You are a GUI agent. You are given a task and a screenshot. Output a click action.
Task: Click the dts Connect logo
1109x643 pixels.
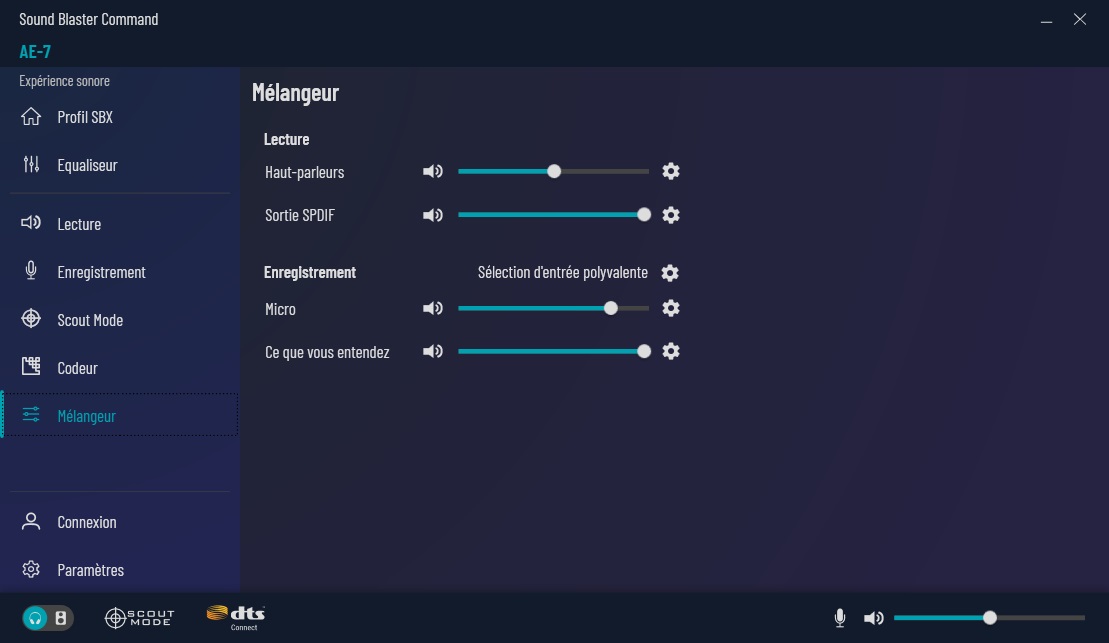coord(236,618)
